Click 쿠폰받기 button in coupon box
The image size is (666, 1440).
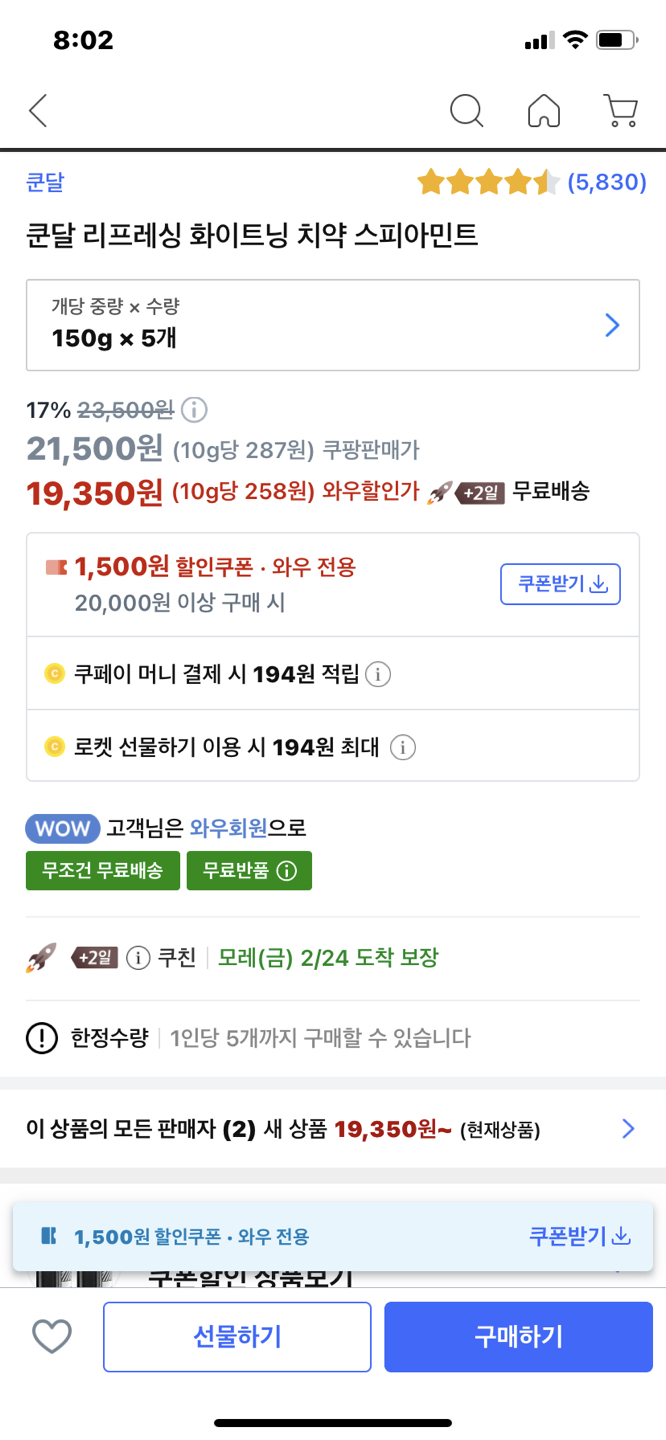560,585
